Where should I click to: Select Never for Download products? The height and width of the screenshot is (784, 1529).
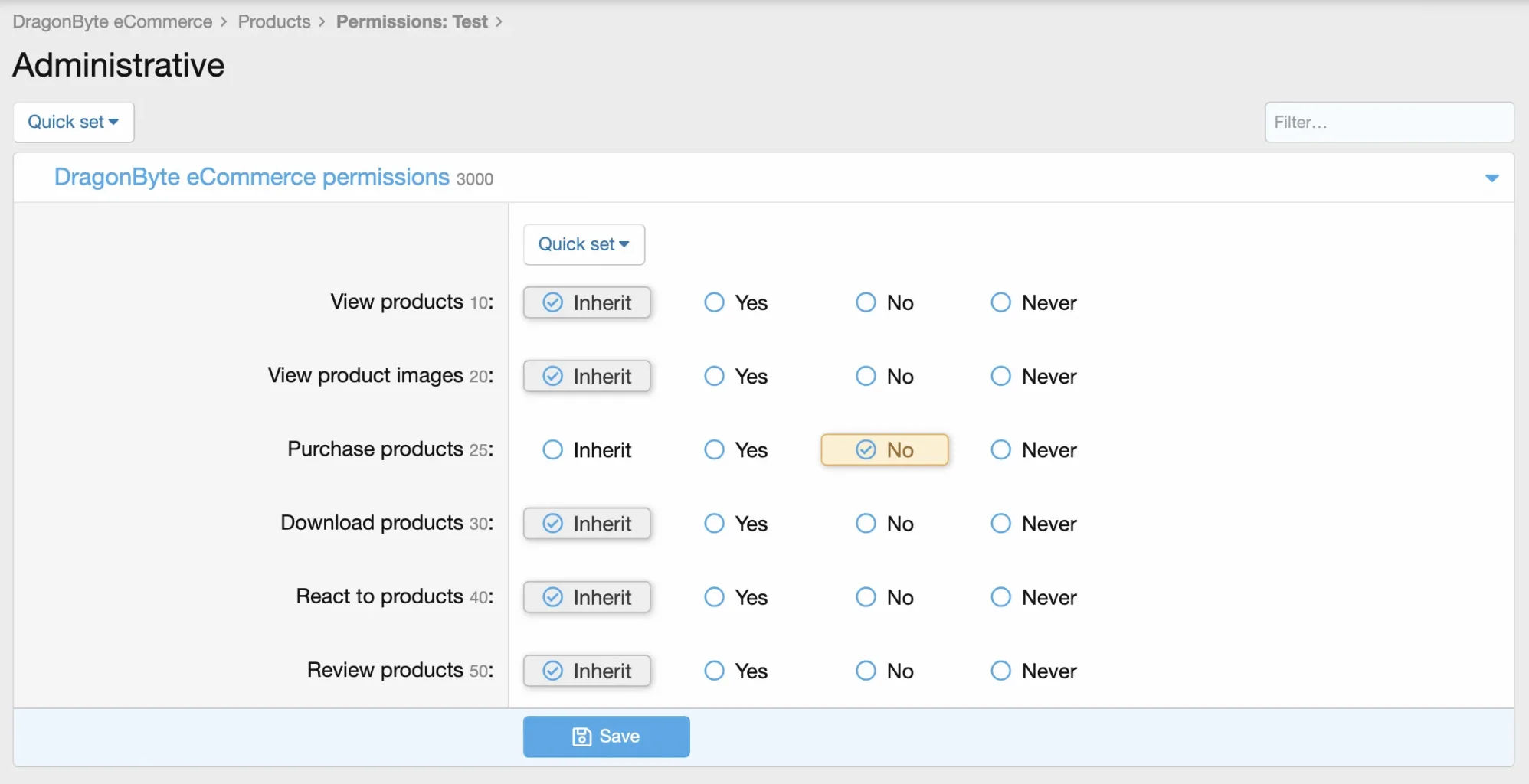click(1033, 524)
